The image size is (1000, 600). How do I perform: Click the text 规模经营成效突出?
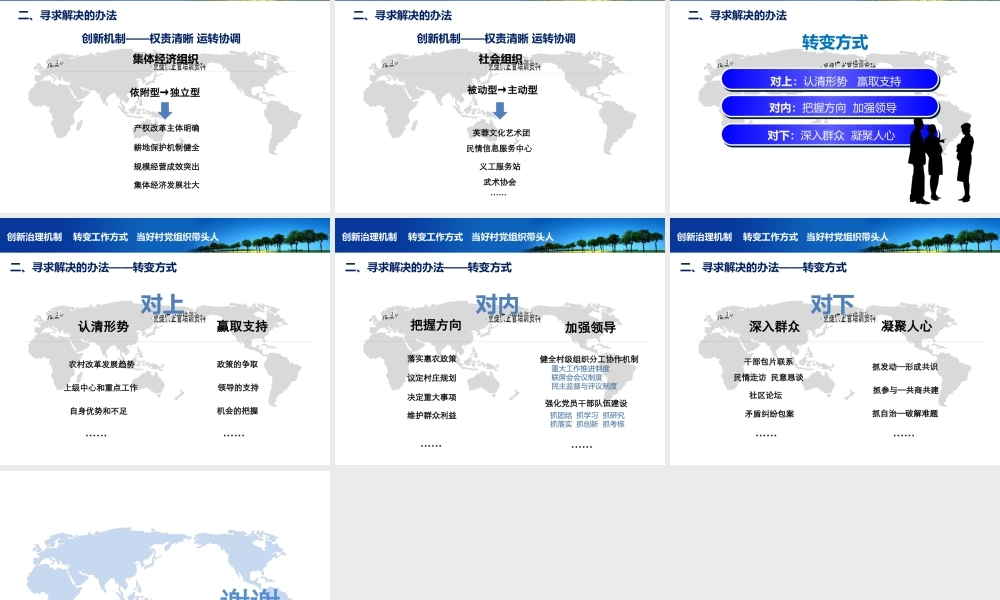166,166
